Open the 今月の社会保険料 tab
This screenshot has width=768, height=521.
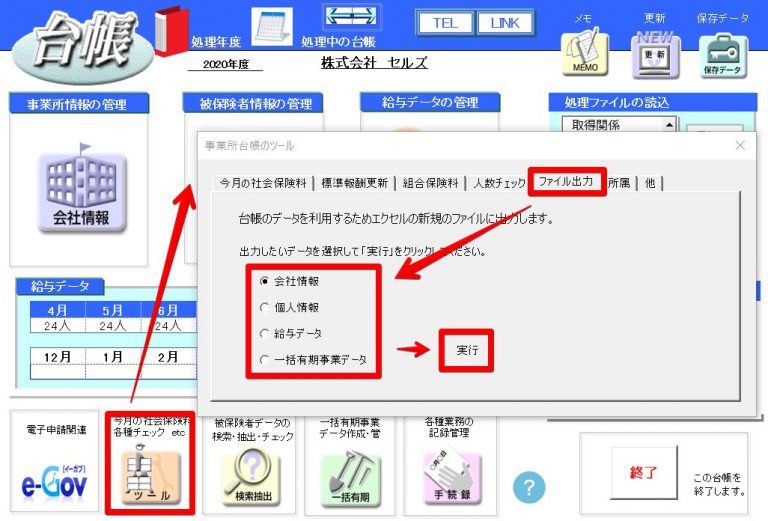[x=263, y=183]
